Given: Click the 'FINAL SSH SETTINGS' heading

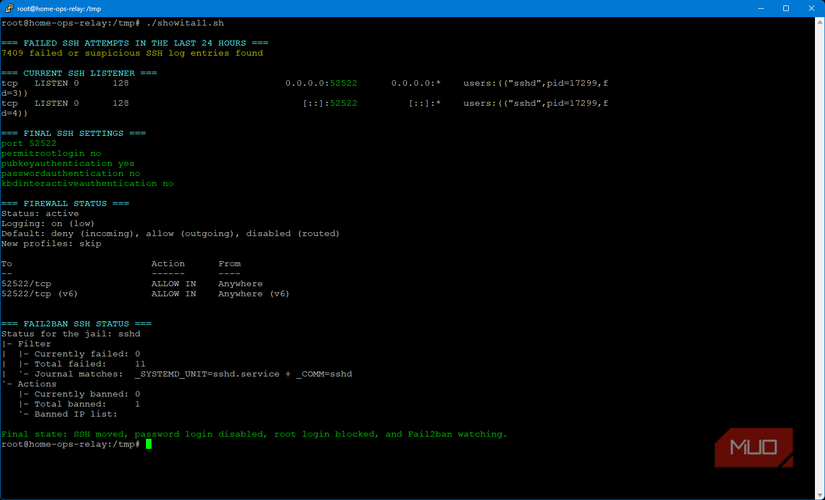Looking at the screenshot, I should pos(73,134).
